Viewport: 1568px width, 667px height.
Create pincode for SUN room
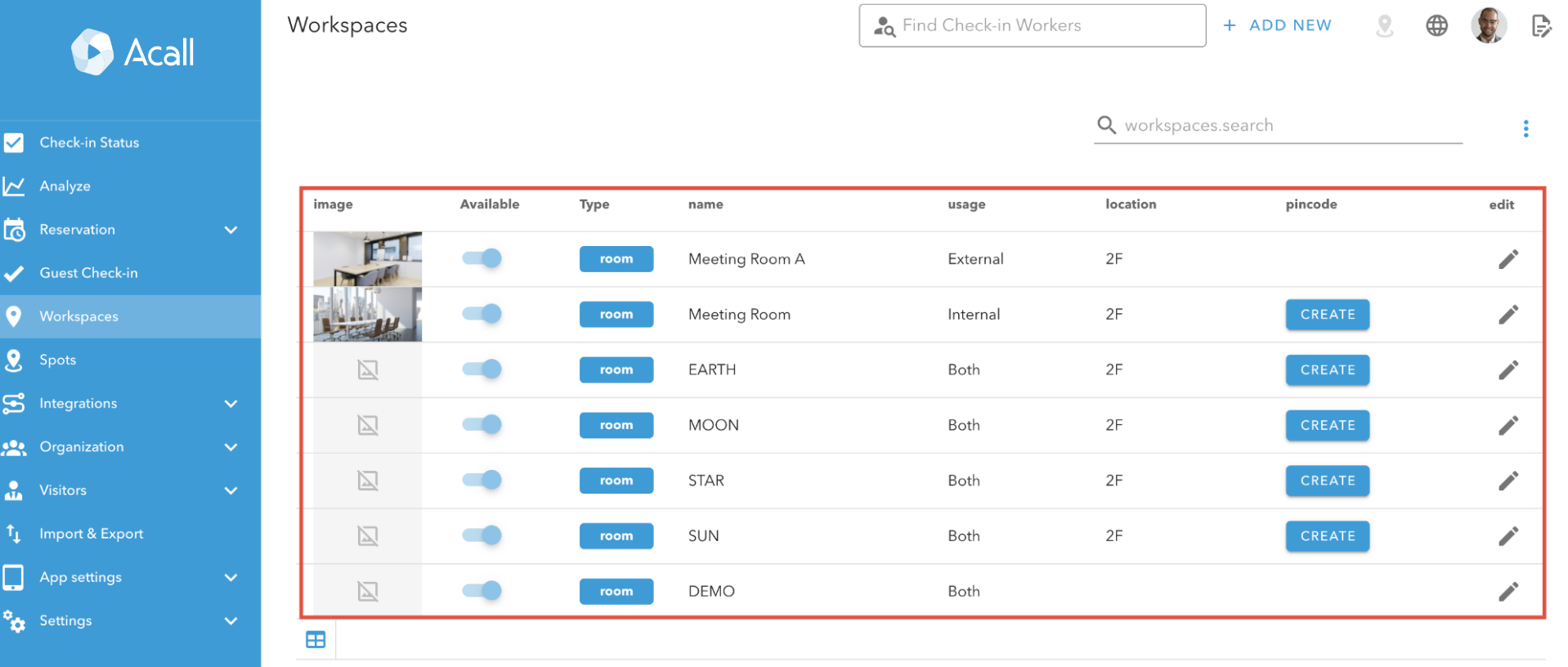[1328, 536]
